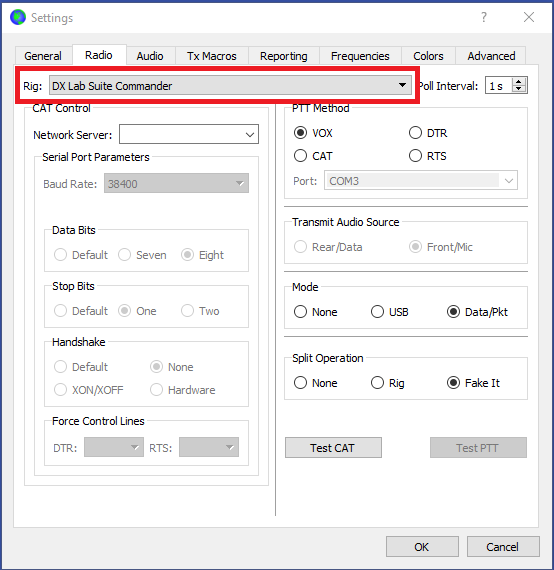554x570 pixels.
Task: Choose Handshake Hardware option
Action: [x=182, y=390]
